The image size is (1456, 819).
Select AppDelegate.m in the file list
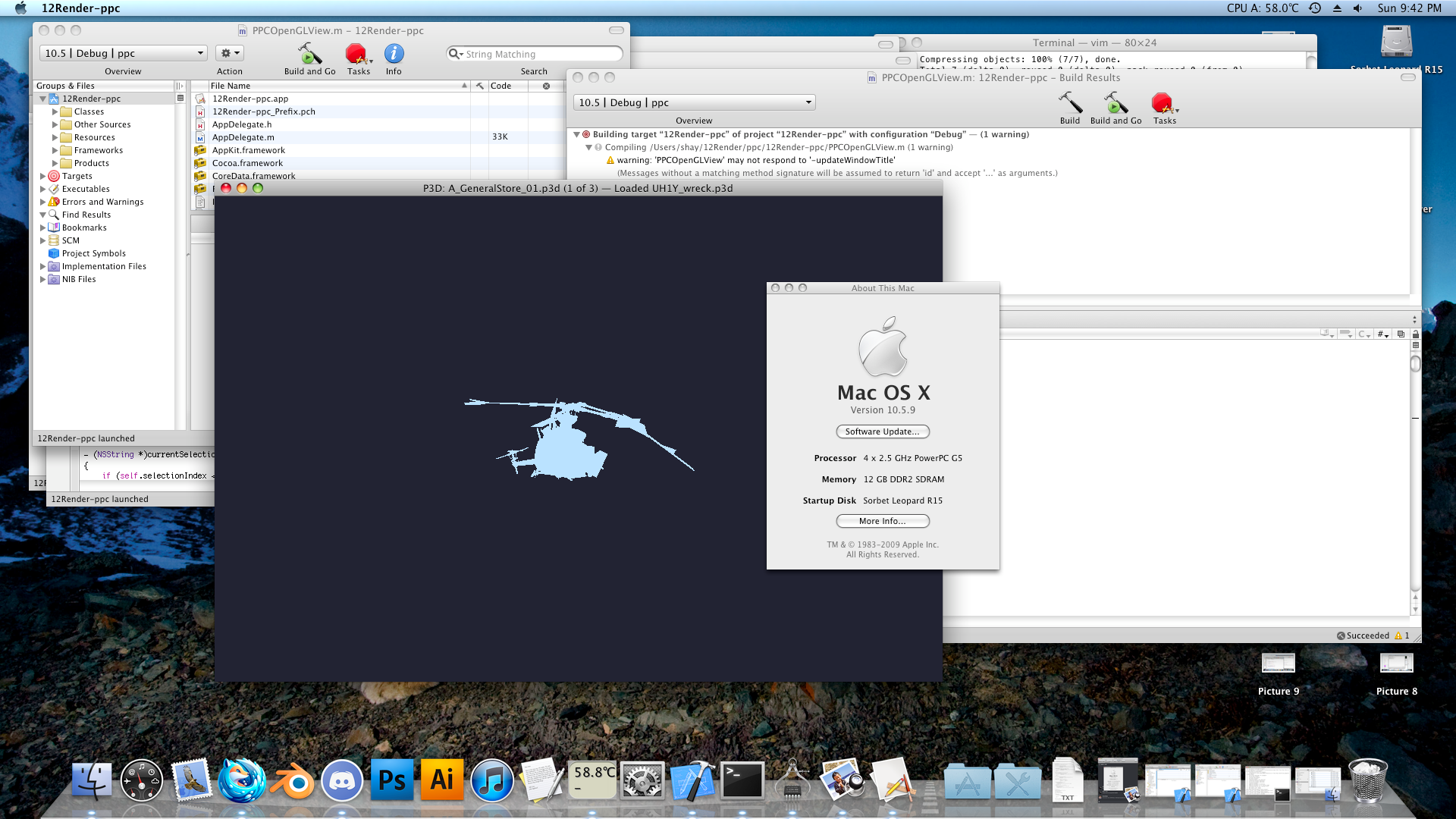tap(243, 137)
